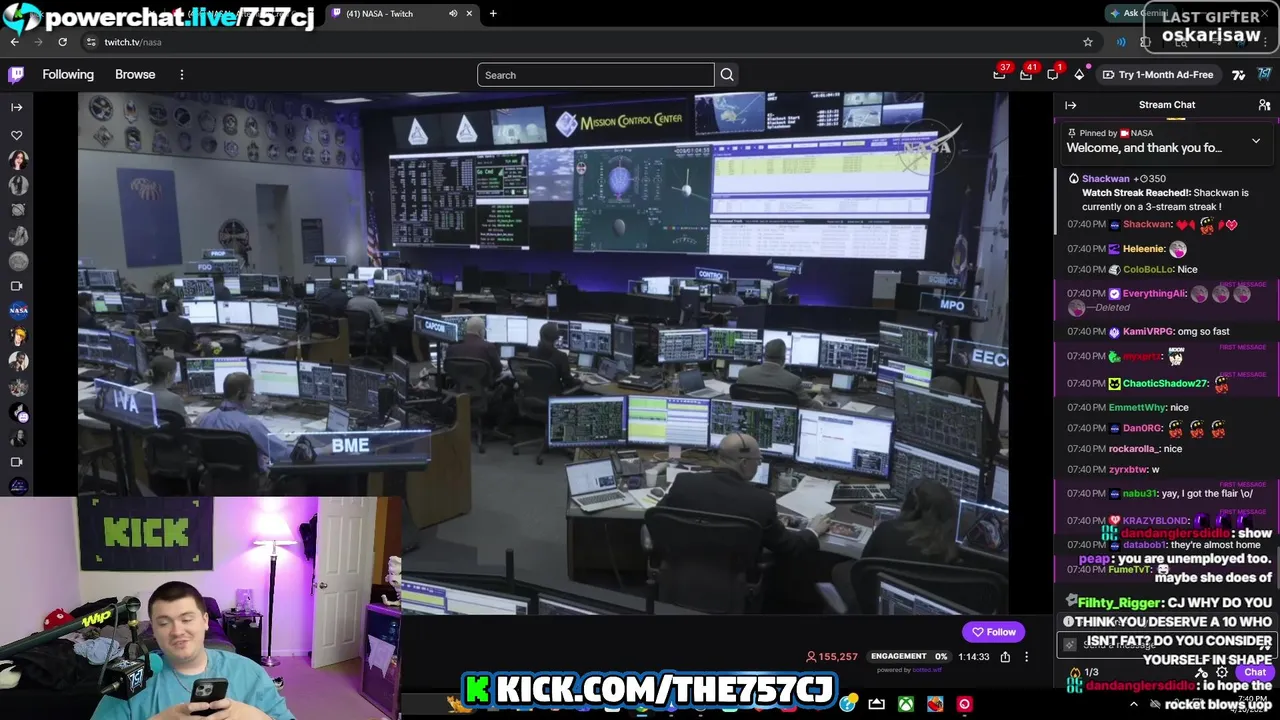
Task: Open moderator sword tools icon
Action: pyautogui.click(x=1202, y=673)
